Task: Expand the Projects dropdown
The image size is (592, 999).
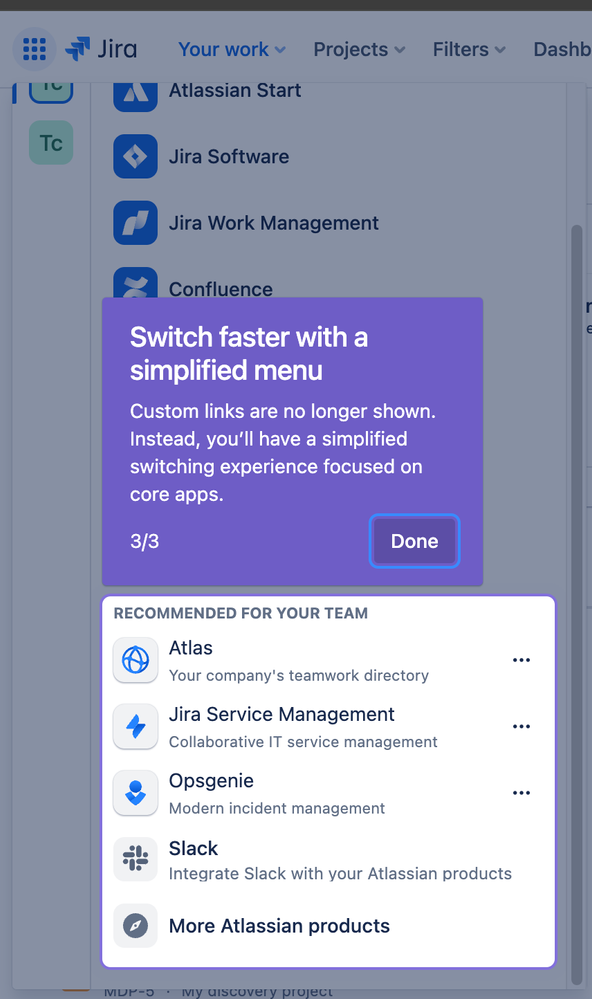Action: pyautogui.click(x=359, y=49)
